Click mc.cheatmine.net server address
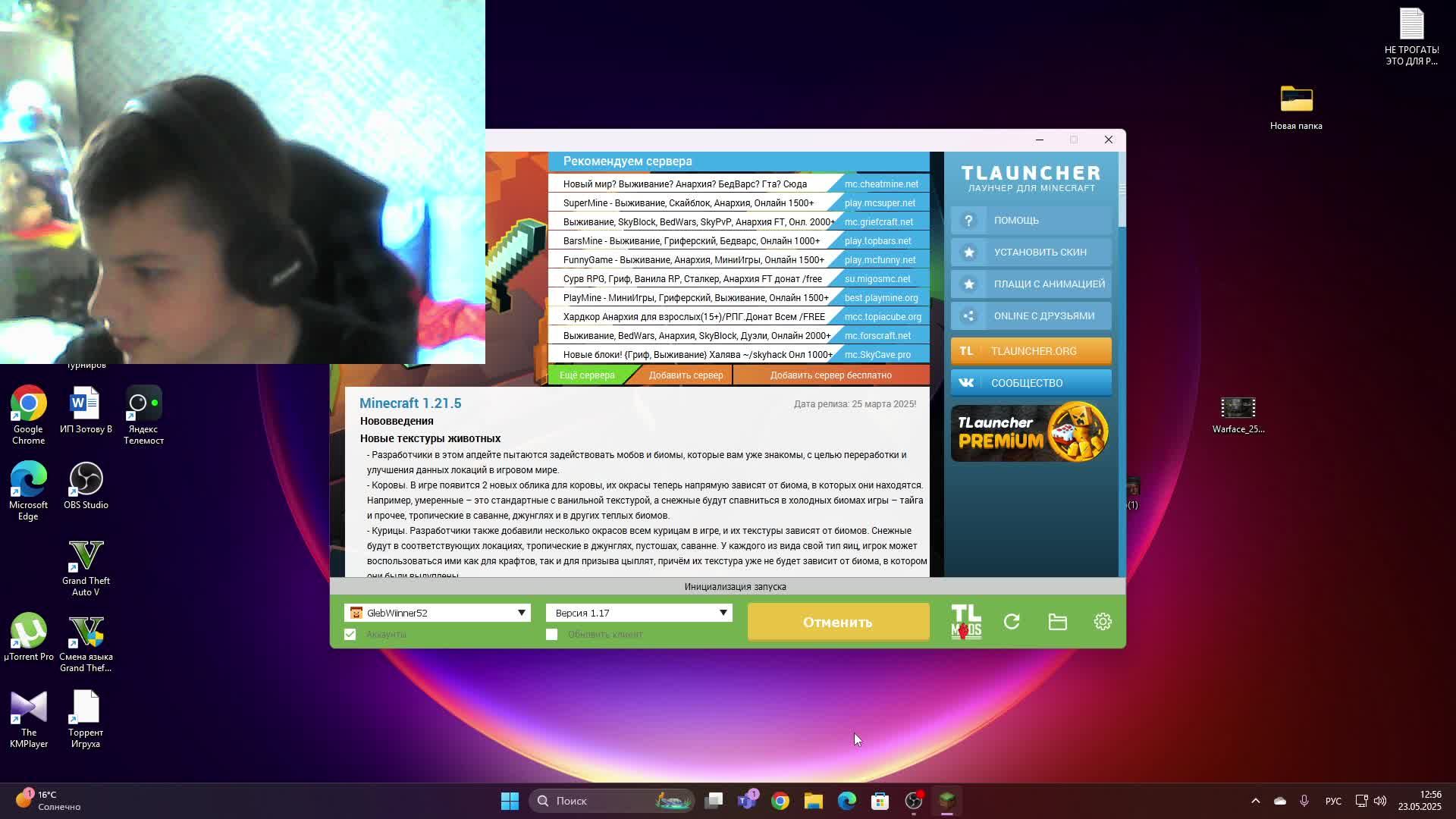This screenshot has width=1456, height=819. click(x=881, y=184)
